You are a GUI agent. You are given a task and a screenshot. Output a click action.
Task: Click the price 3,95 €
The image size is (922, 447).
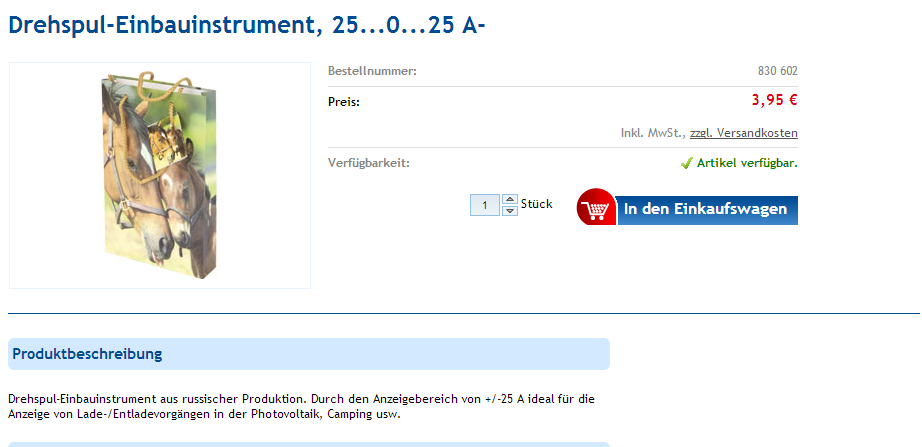point(774,100)
